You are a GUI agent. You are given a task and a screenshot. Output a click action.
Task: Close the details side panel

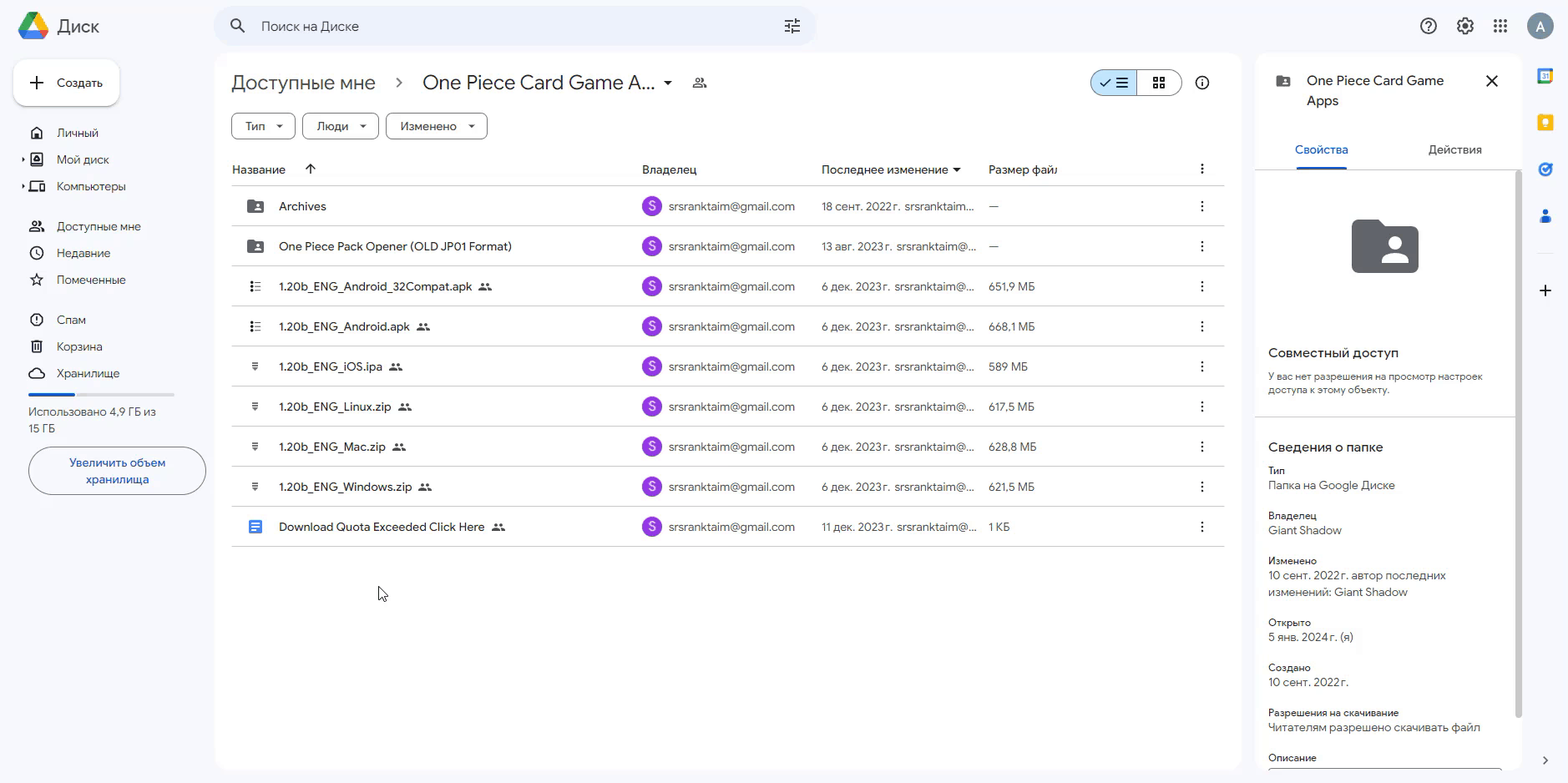pos(1491,81)
